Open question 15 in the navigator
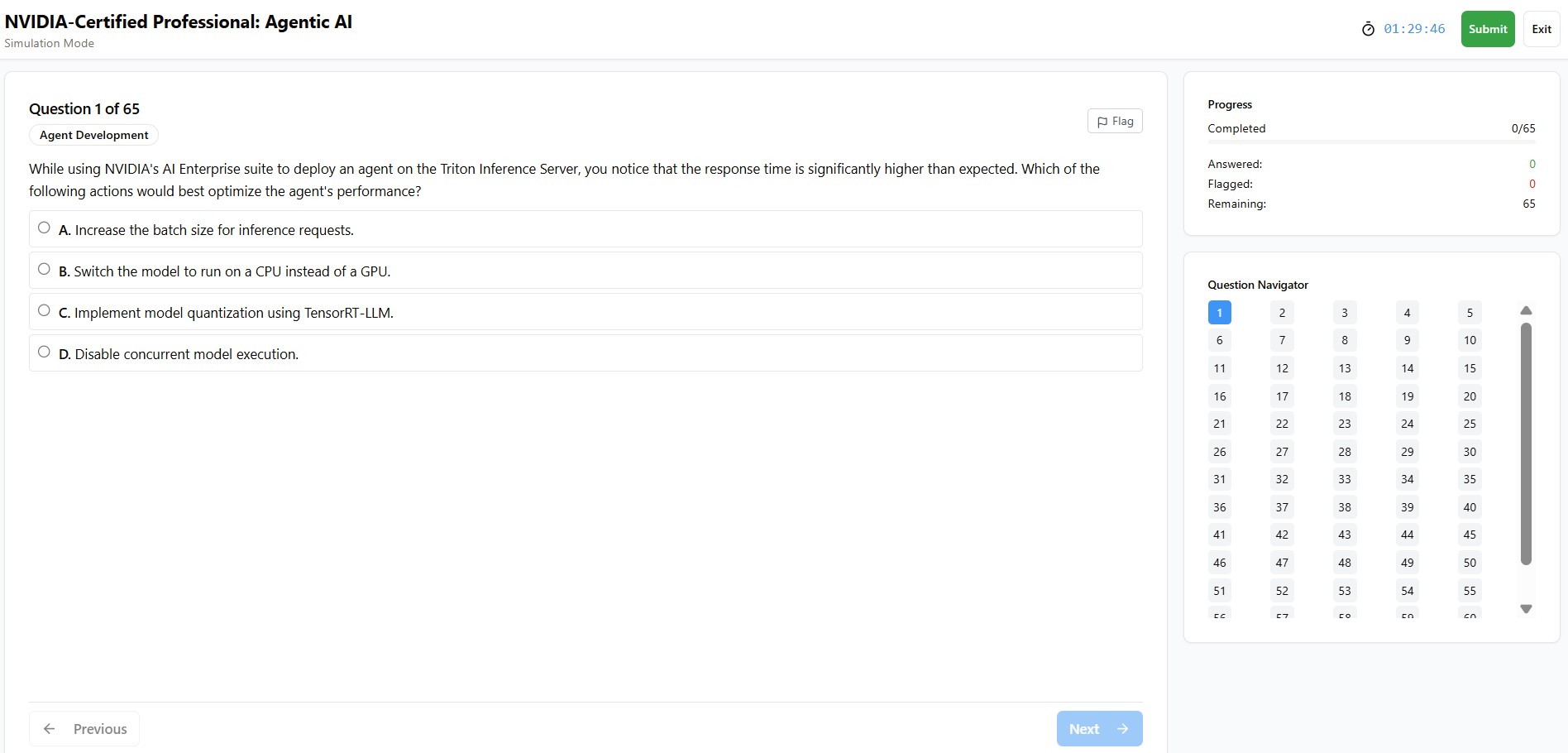This screenshot has height=753, width=1568. coord(1470,368)
